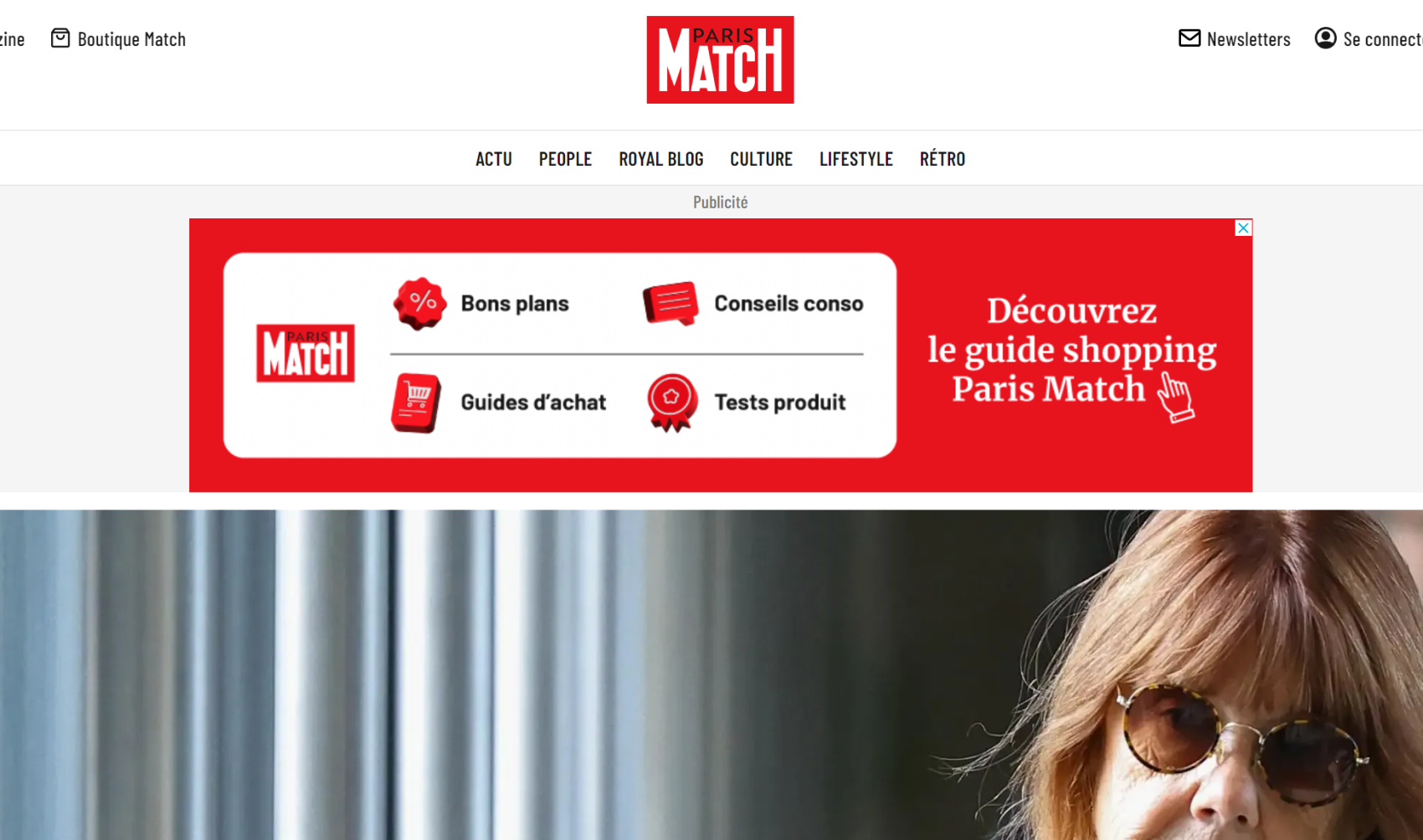Open the article photo of the woman in sunglasses
Image resolution: width=1423 pixels, height=840 pixels.
point(711,674)
